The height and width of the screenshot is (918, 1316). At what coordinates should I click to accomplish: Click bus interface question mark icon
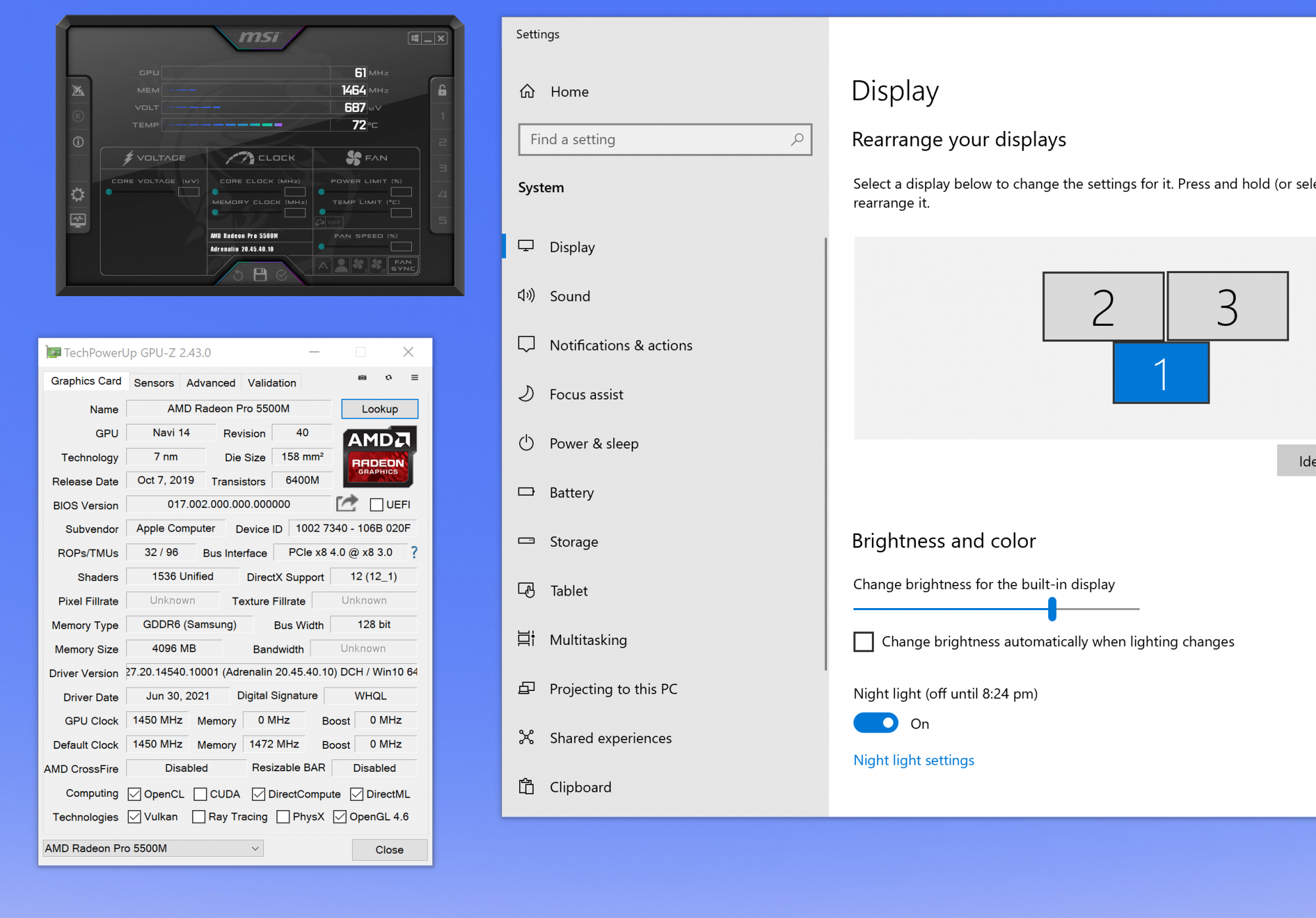pyautogui.click(x=414, y=553)
